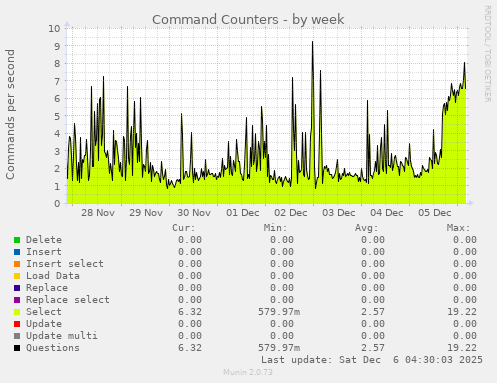Click the 'Update' legend label

click(x=44, y=324)
